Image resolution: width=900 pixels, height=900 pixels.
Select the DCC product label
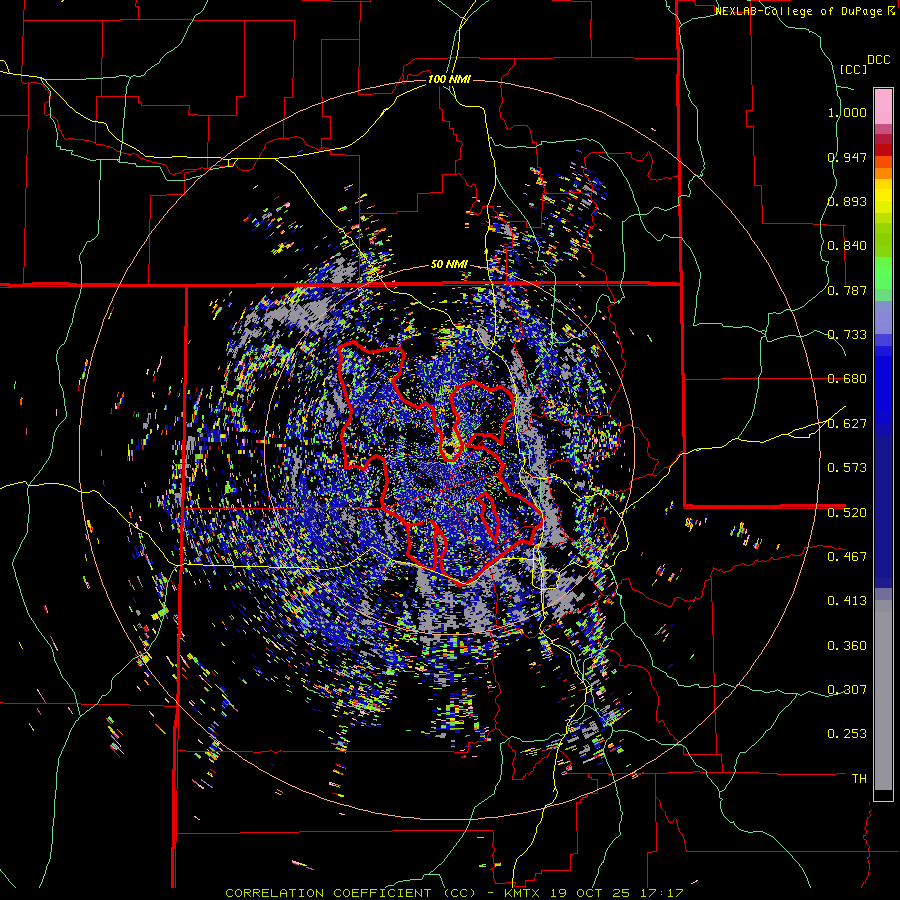pos(878,60)
